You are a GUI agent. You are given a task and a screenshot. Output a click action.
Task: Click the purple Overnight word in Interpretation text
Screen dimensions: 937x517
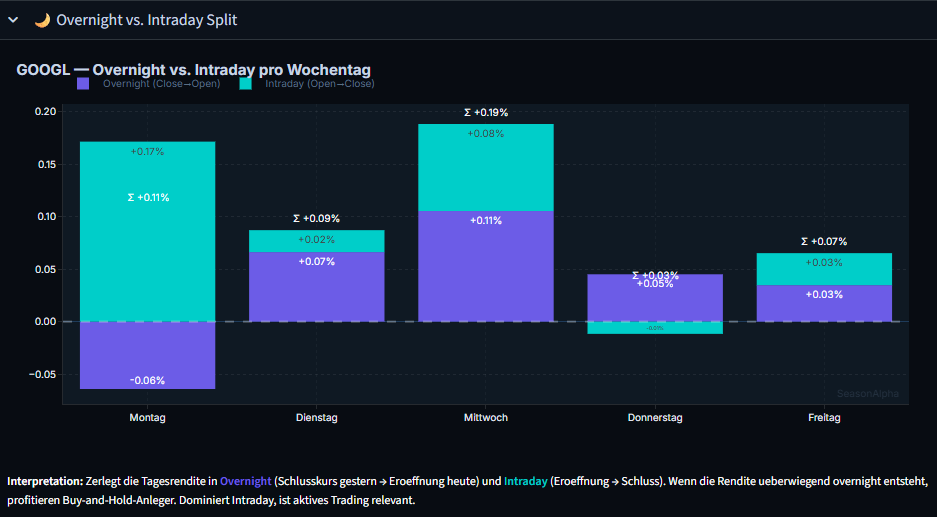(246, 481)
